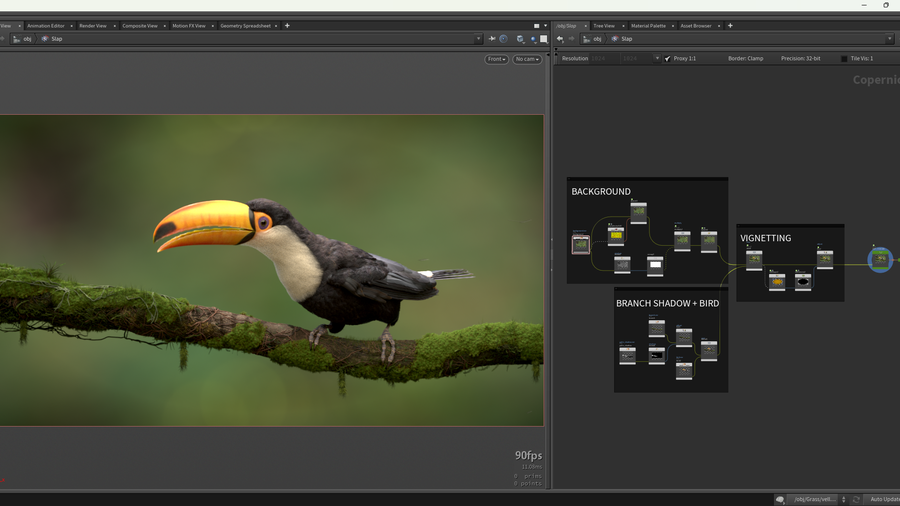Open the Geometry Spreadsheet tab

pyautogui.click(x=244, y=26)
